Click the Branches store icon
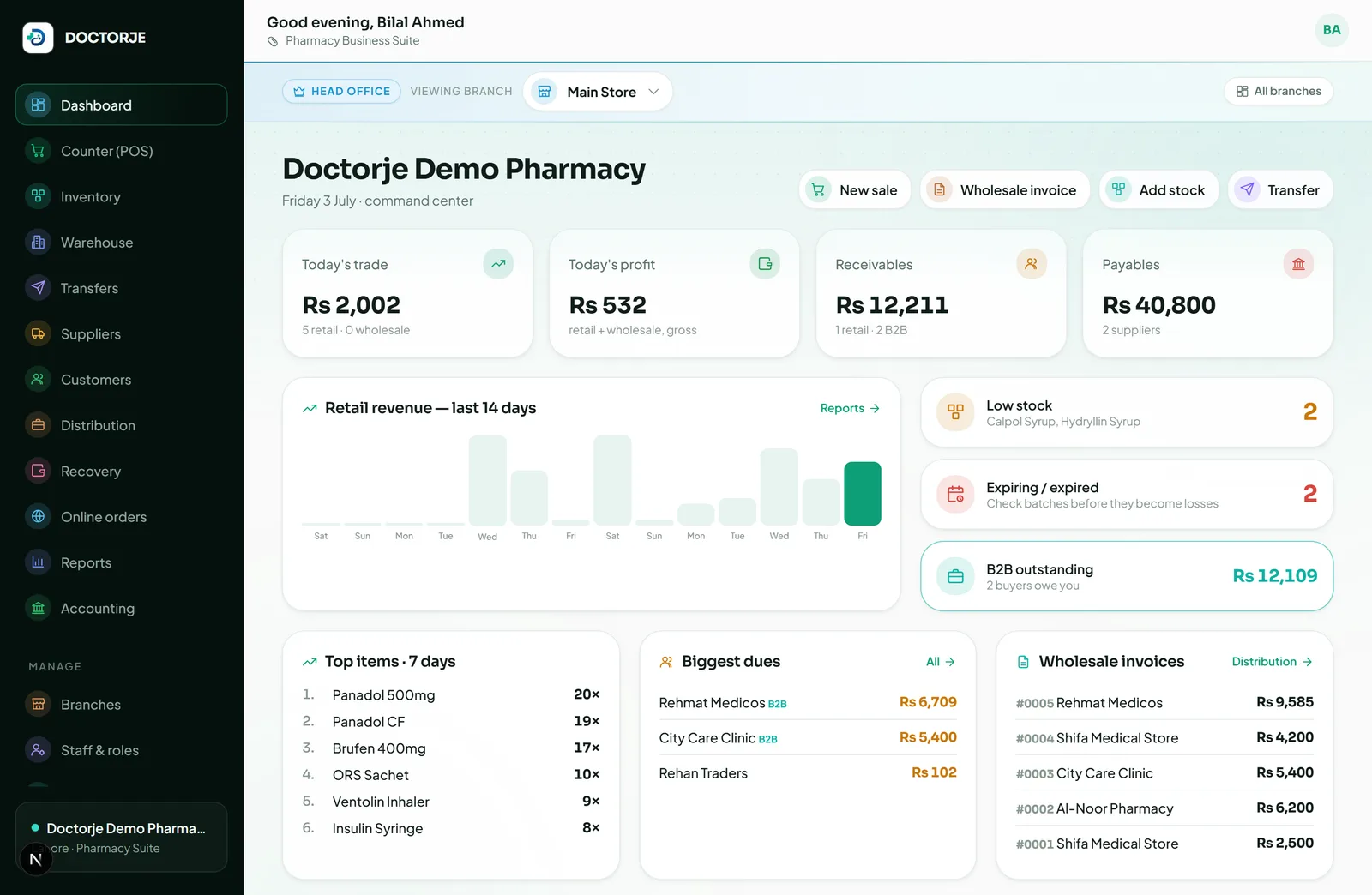Screen dimensions: 1372x895 click(38, 704)
